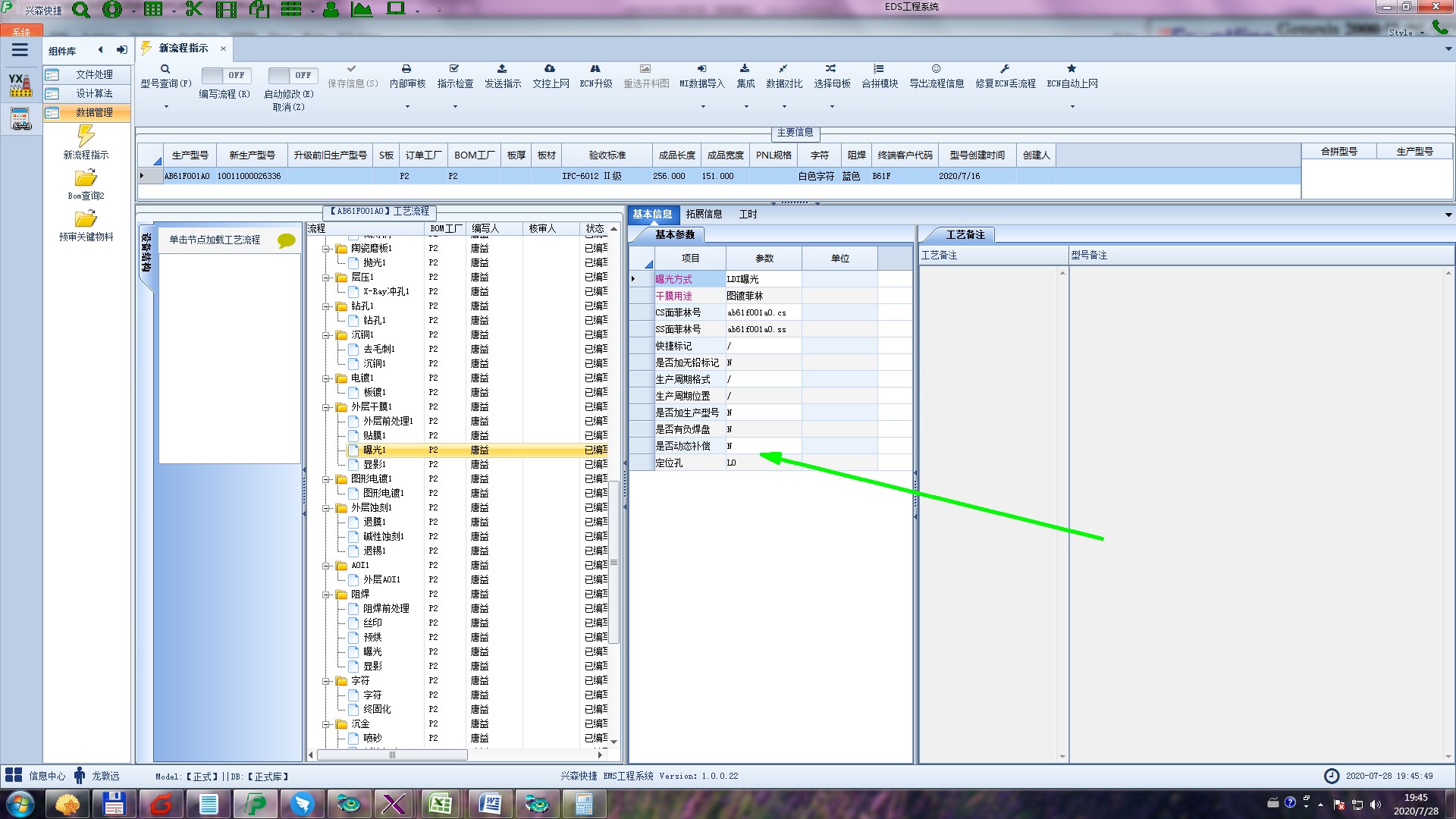Toggle the 自动修改 OFF switch
This screenshot has width=1456, height=819.
tap(292, 75)
